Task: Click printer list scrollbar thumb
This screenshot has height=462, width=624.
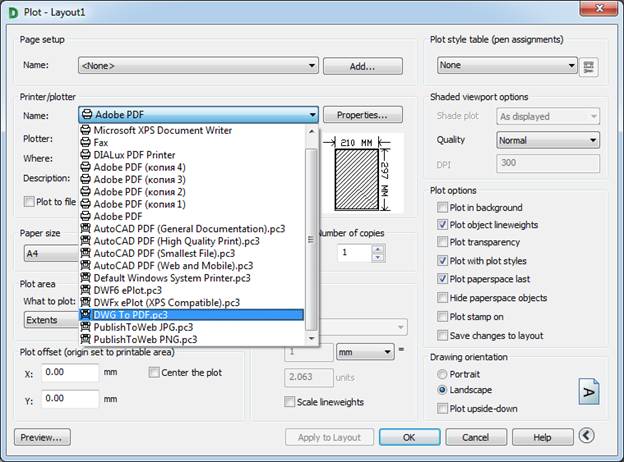Action: (311, 239)
